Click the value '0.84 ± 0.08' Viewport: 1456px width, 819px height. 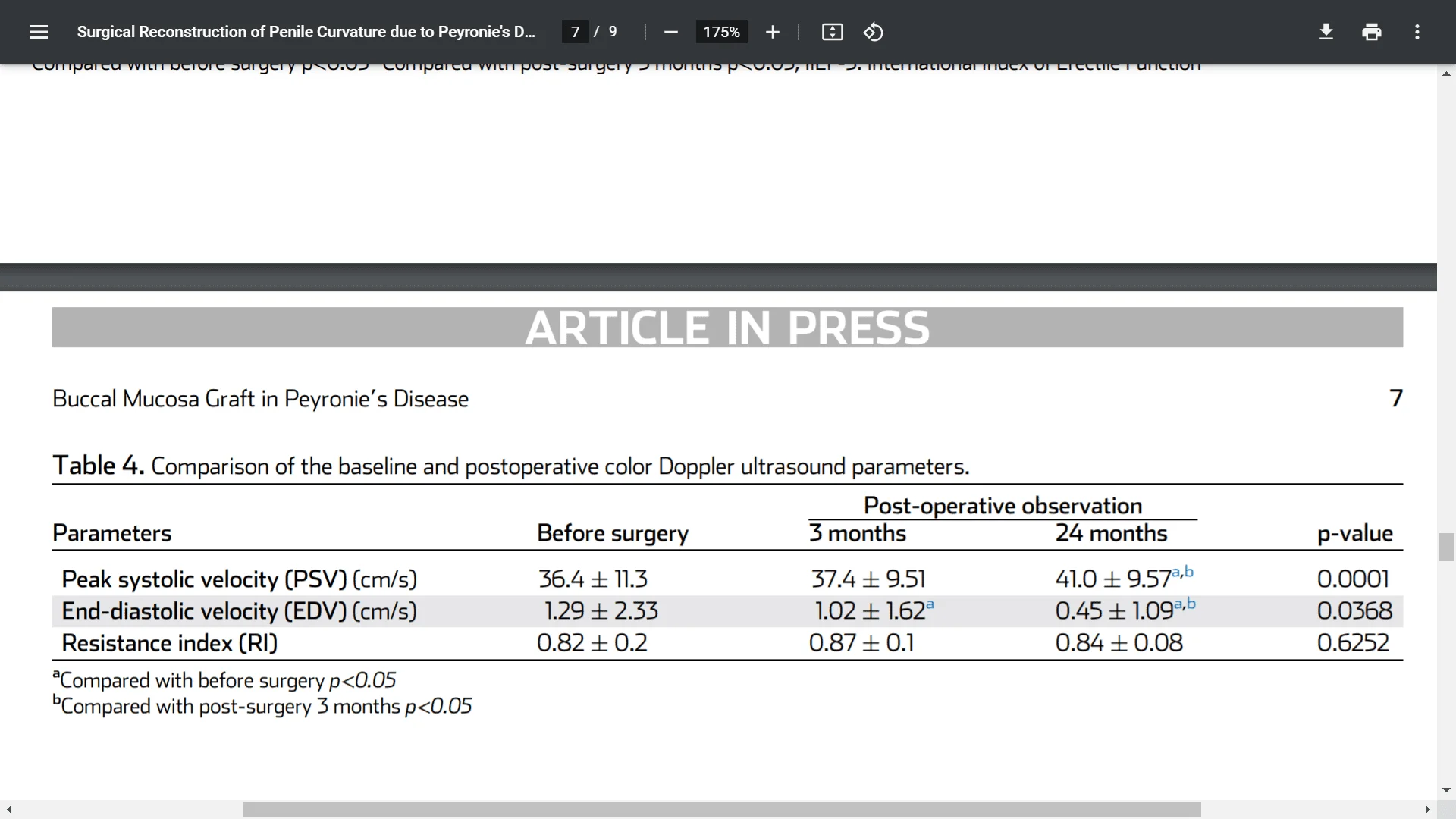tap(1119, 643)
